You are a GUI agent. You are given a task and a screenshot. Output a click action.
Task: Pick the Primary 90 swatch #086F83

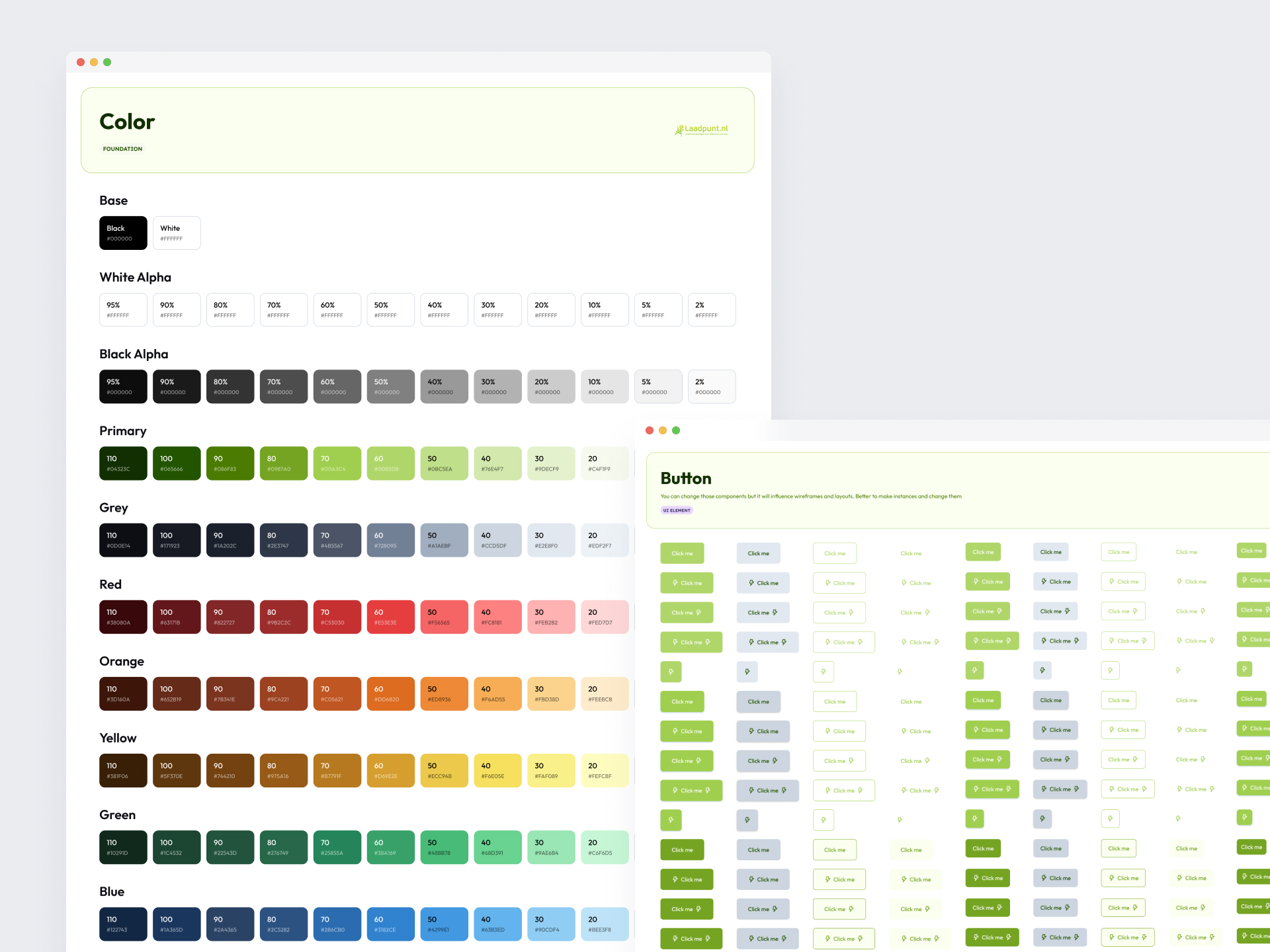230,463
